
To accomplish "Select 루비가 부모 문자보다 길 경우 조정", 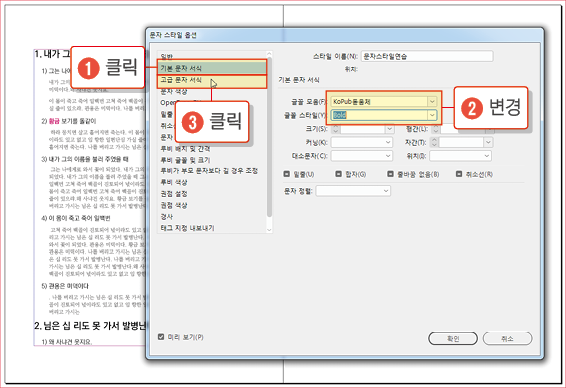I will pos(209,171).
